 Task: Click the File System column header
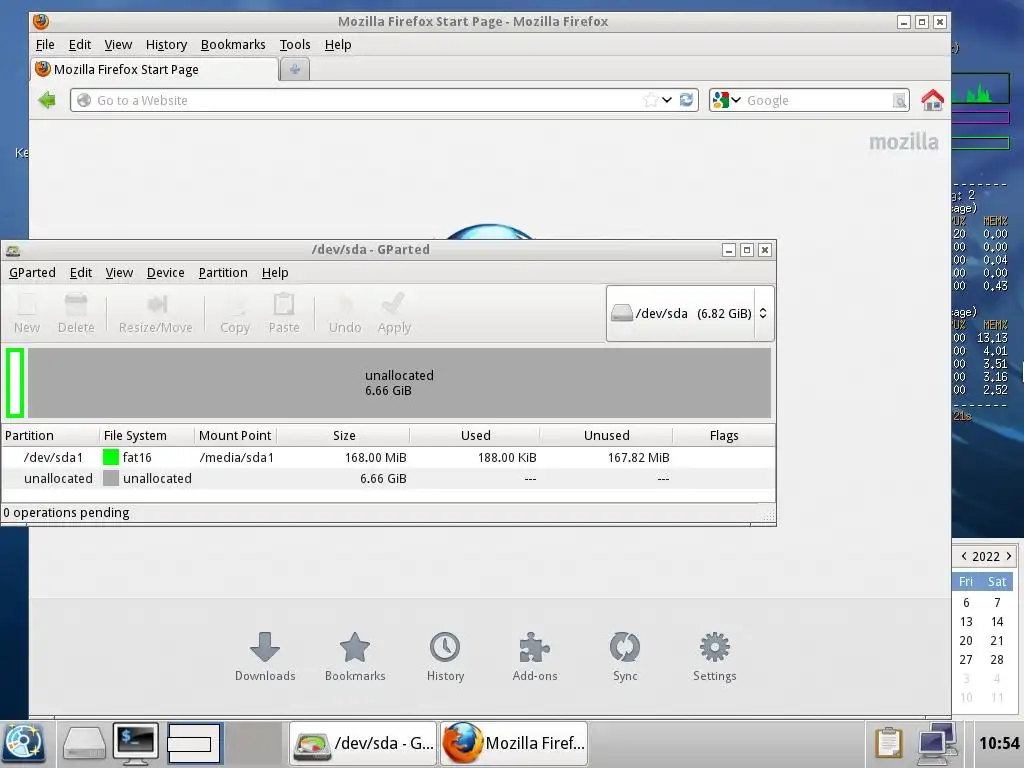tap(147, 436)
